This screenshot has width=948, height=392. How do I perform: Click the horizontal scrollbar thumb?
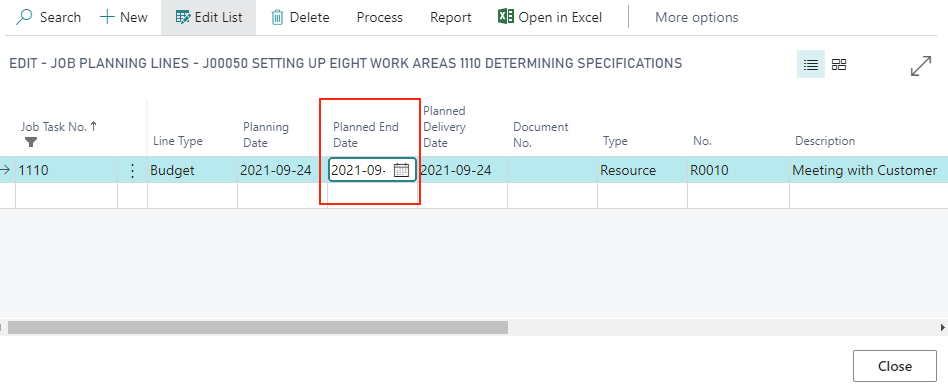(x=258, y=327)
